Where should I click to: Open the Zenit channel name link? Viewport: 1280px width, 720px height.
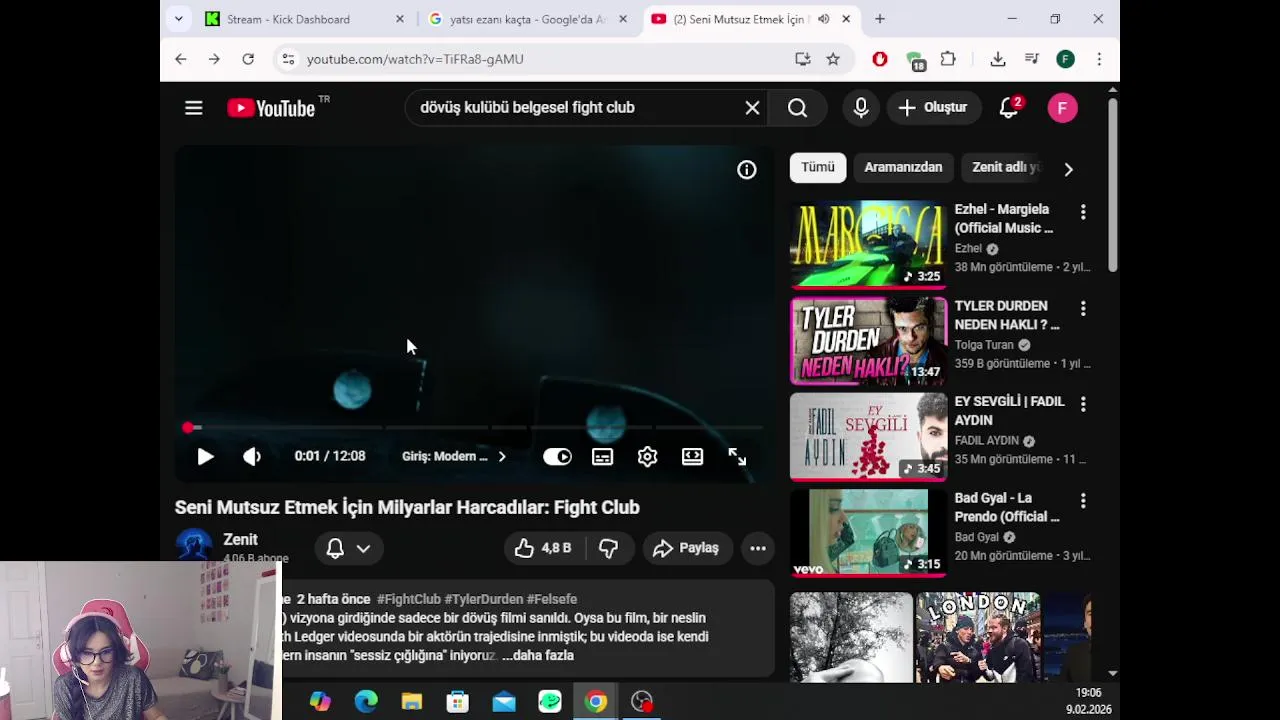(x=240, y=540)
